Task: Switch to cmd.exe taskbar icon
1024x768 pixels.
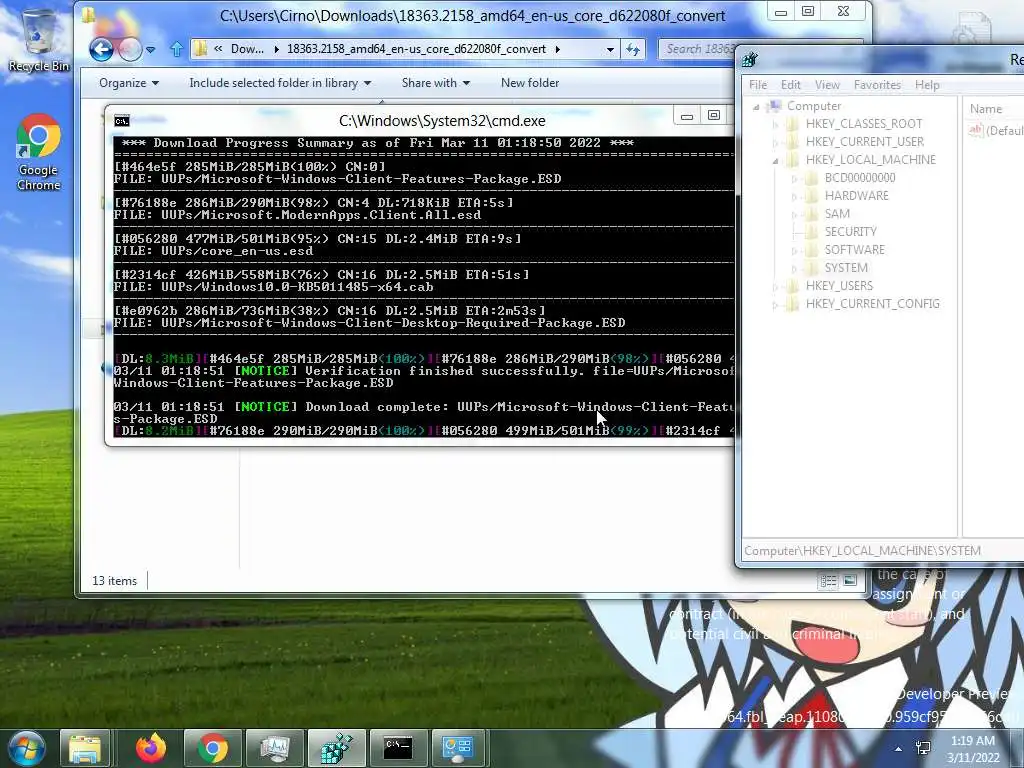Action: coord(398,748)
